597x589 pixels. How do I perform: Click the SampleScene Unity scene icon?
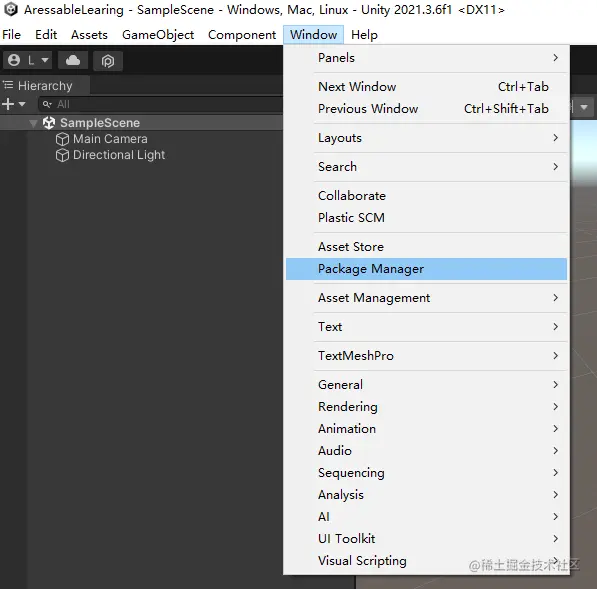(x=49, y=123)
